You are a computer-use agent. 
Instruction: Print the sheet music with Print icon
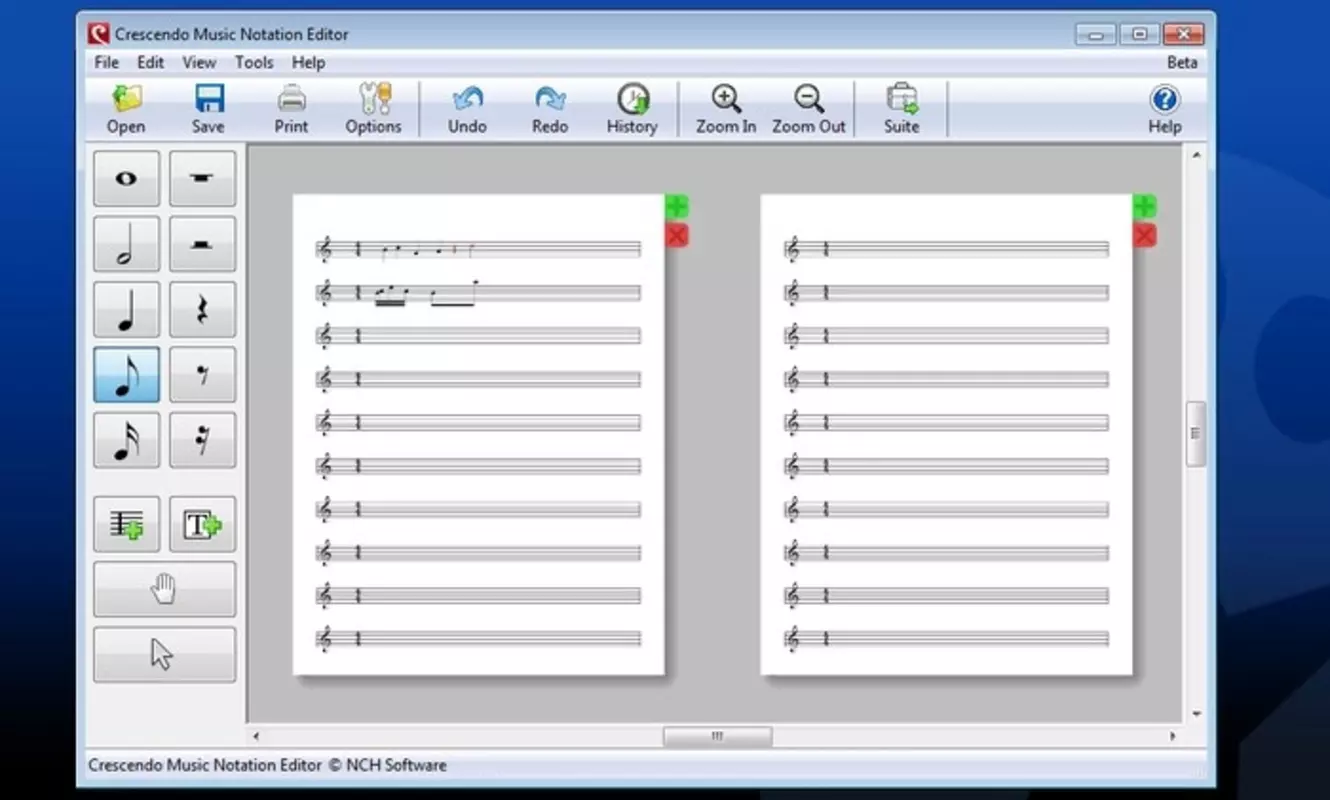291,109
